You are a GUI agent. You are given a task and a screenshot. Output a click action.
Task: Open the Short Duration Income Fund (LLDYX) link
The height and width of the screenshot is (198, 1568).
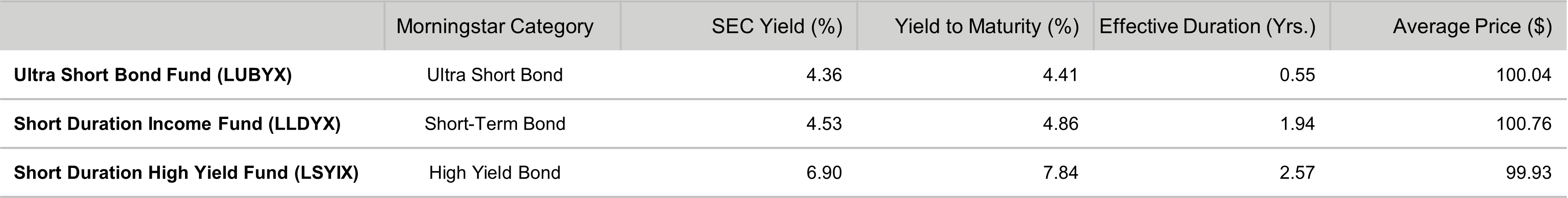tap(177, 123)
